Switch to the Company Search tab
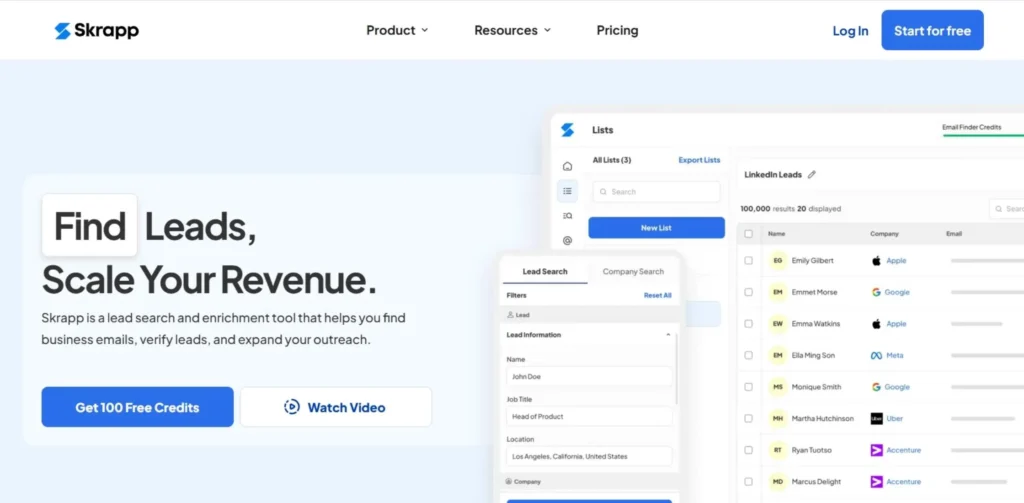This screenshot has width=1024, height=503. pos(633,272)
